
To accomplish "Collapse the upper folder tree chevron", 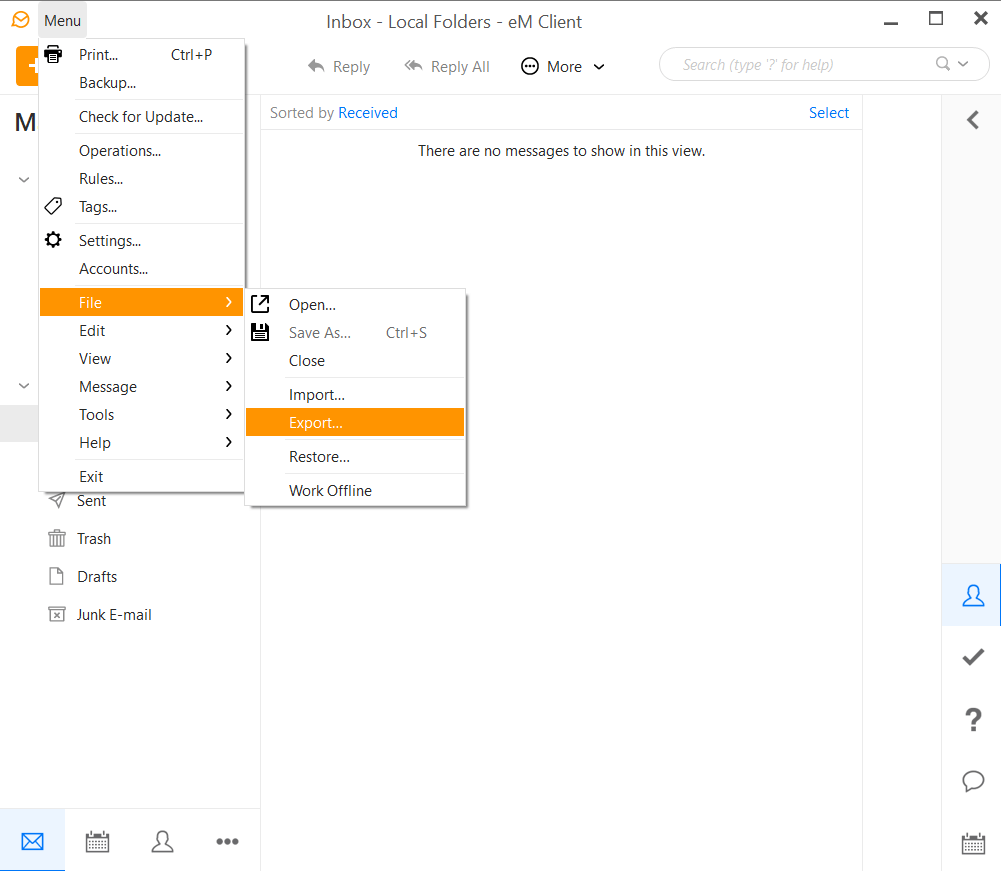I will pyautogui.click(x=24, y=179).
